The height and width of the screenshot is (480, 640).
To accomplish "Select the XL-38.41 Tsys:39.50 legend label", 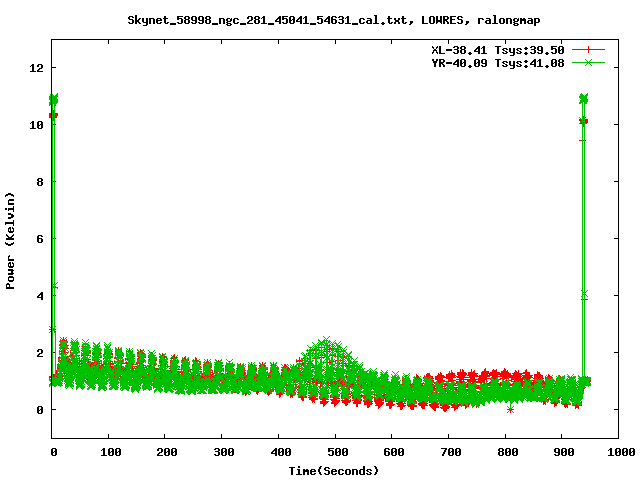I will (498, 50).
